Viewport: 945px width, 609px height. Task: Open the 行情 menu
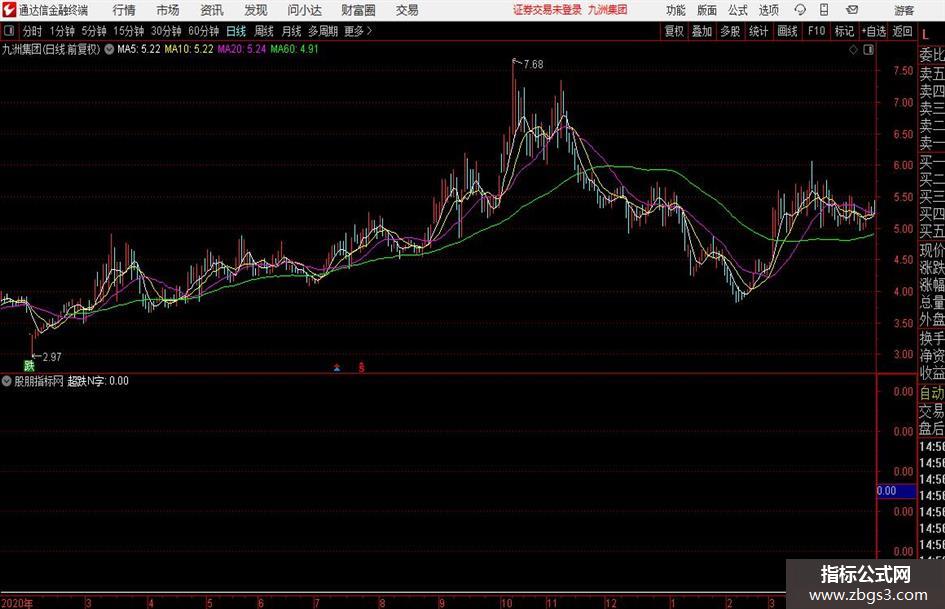pyautogui.click(x=124, y=10)
